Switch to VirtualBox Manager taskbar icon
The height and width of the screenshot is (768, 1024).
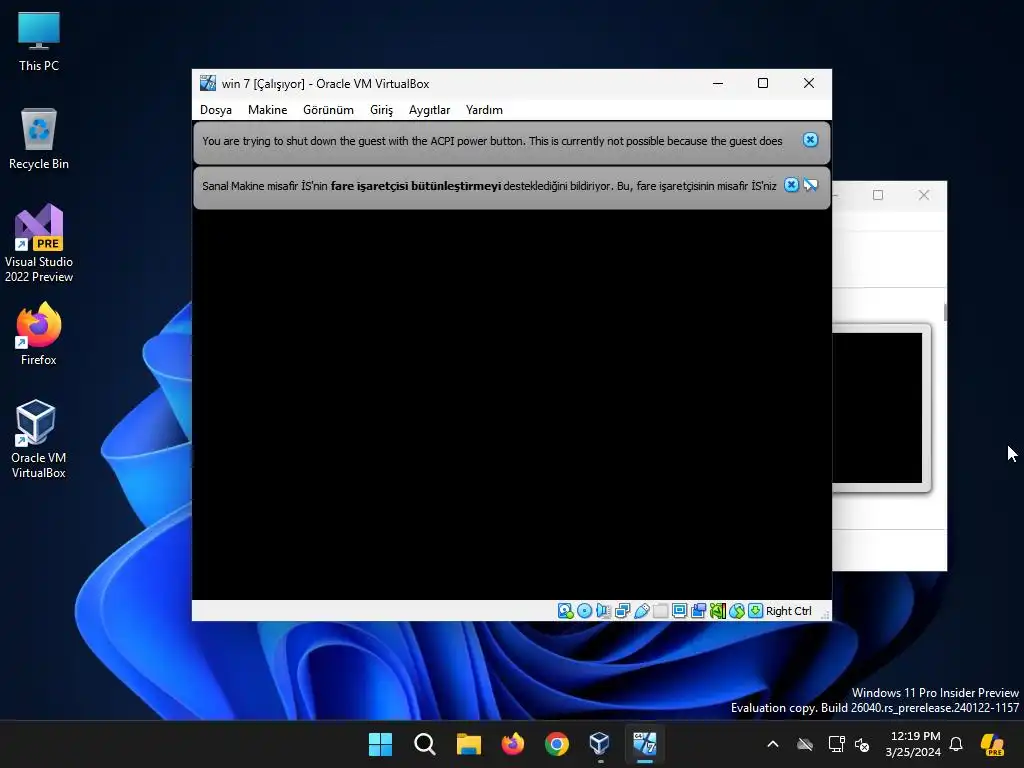coord(600,744)
